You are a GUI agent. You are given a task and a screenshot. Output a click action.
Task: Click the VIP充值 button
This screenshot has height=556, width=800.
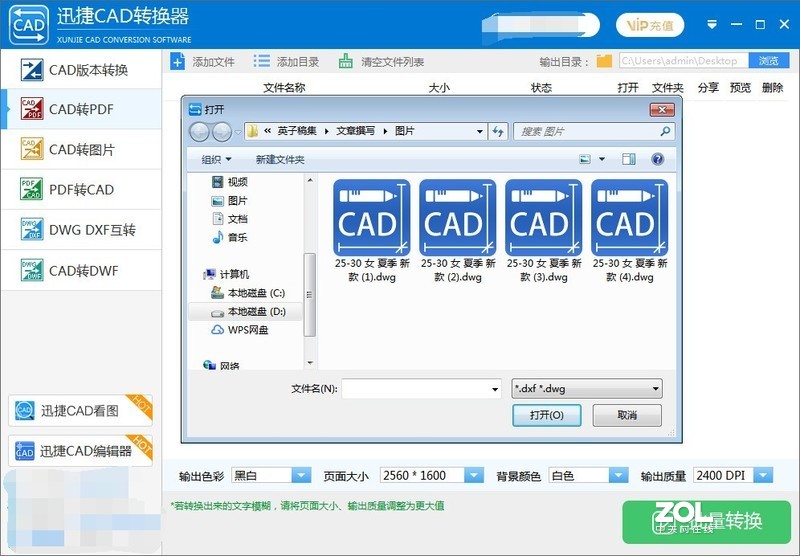(x=649, y=25)
